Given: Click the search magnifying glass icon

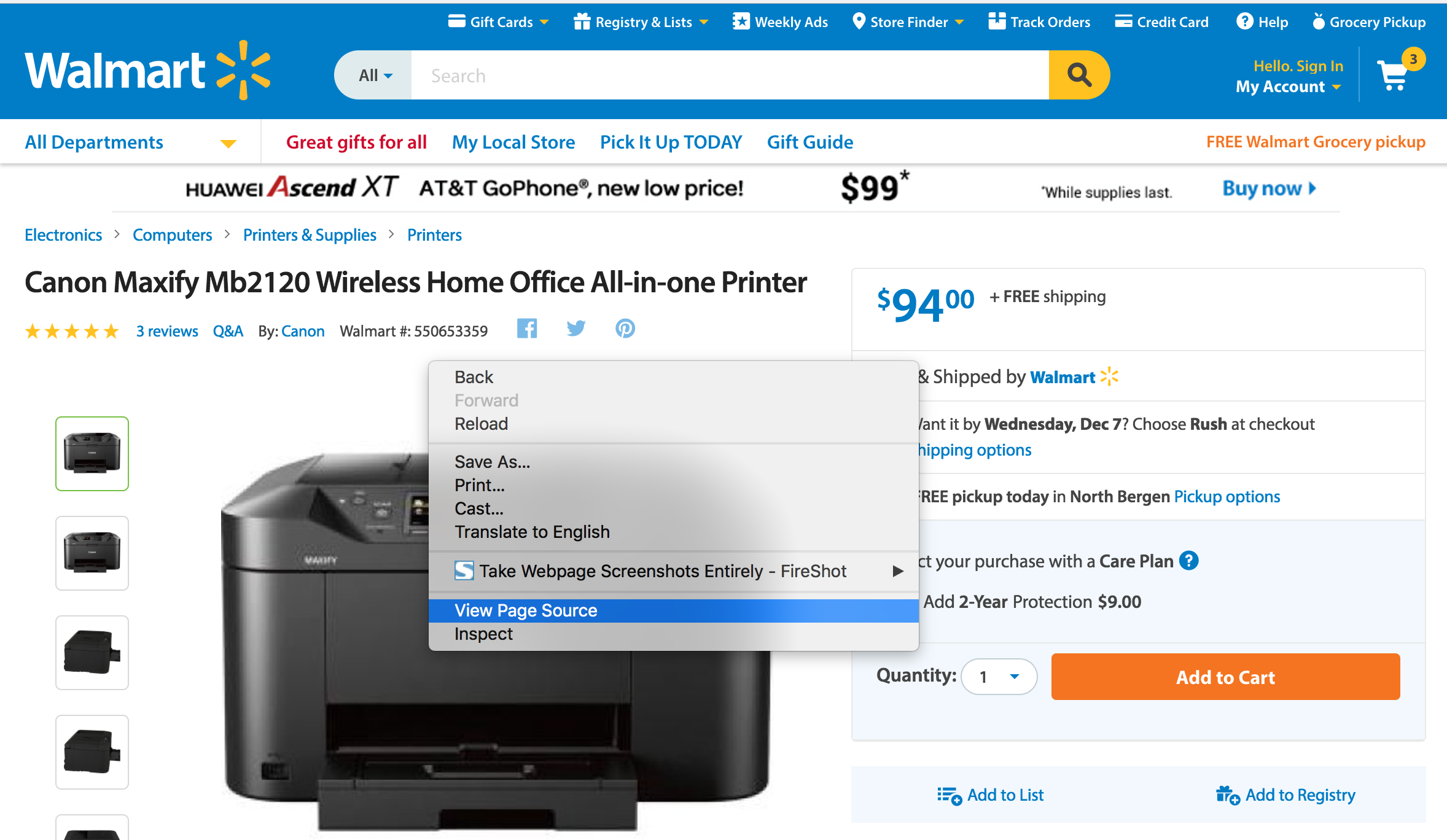Looking at the screenshot, I should click(1078, 74).
